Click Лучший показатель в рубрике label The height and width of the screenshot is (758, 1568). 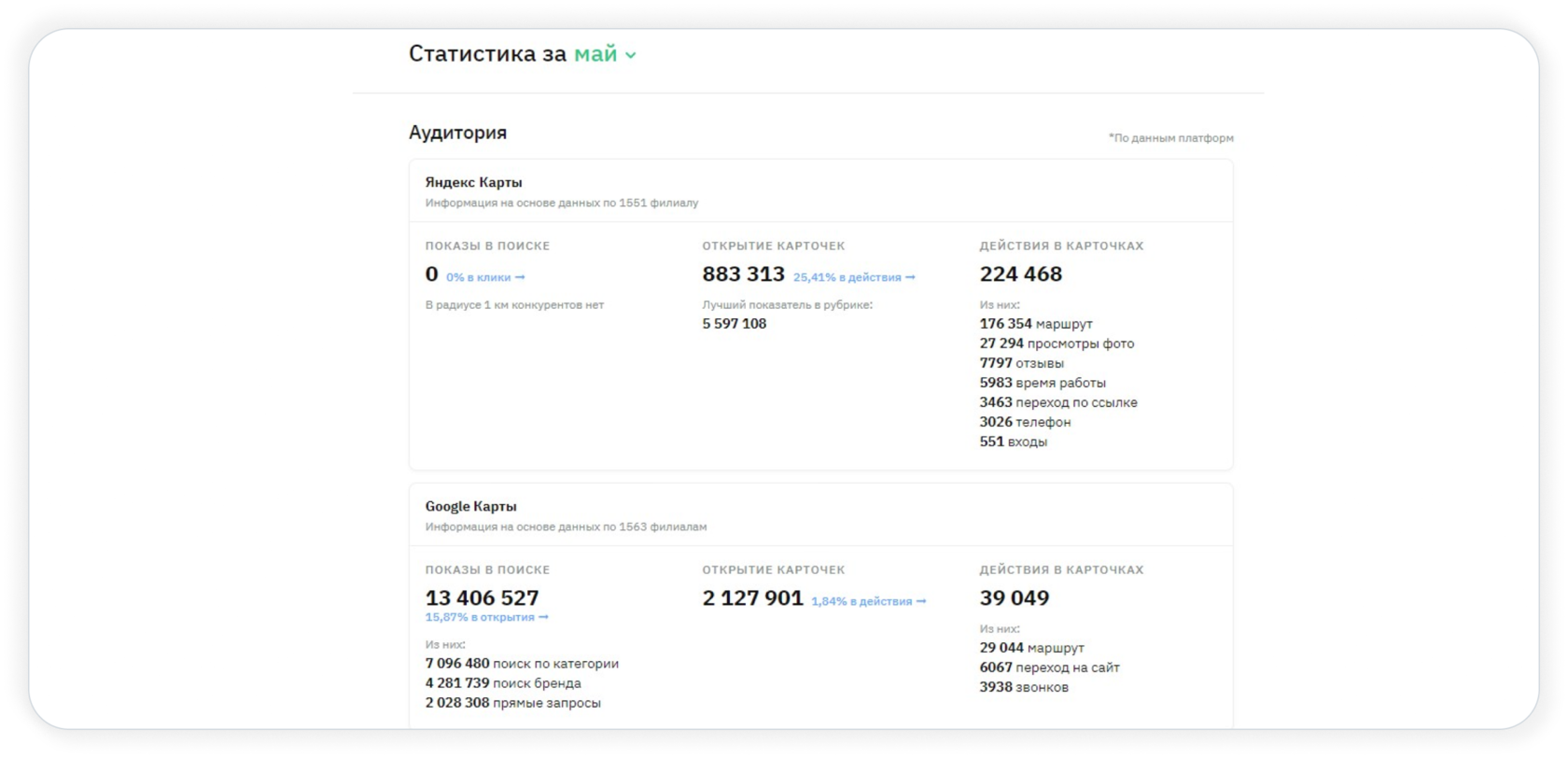(787, 304)
